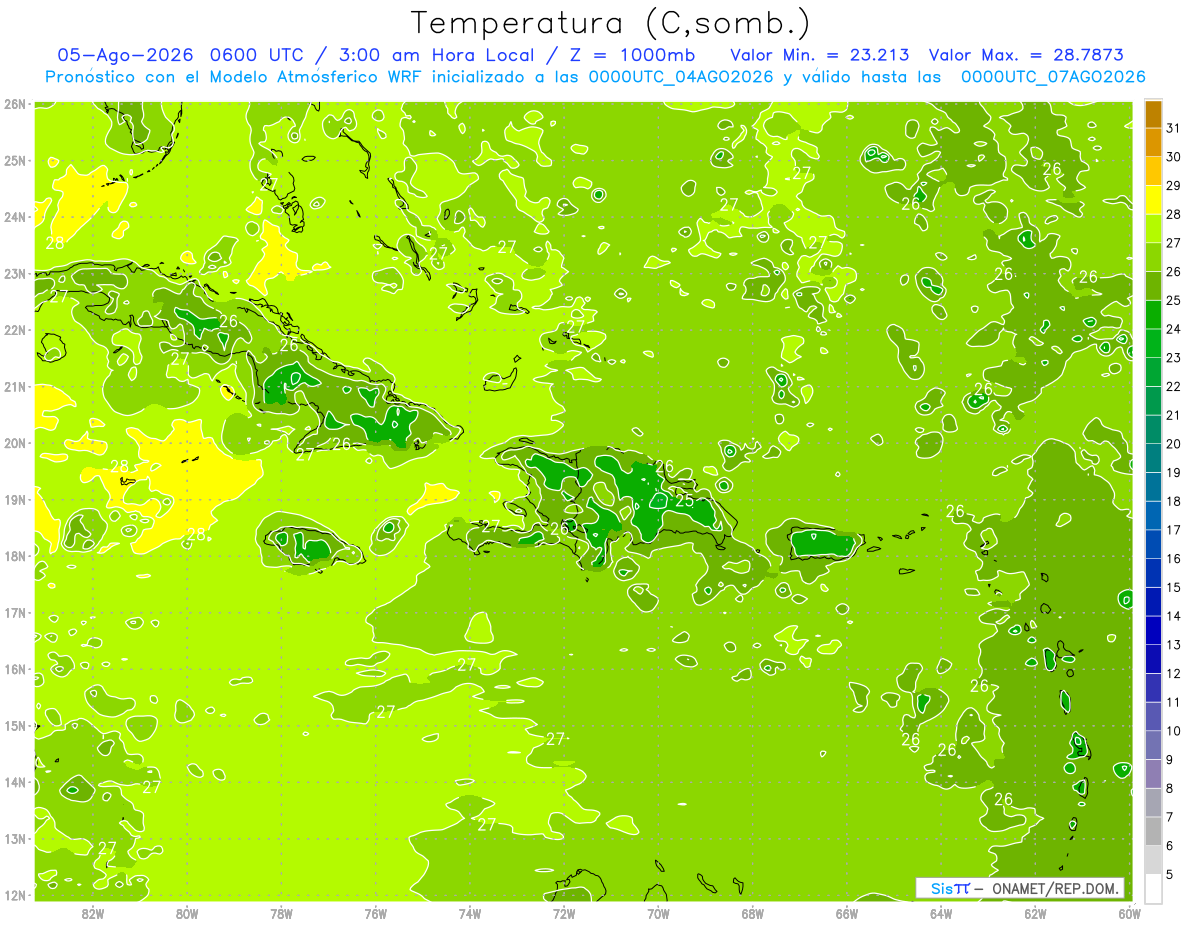The height and width of the screenshot is (927, 1200).
Task: Select the "24N" latitude axis label
Action: [15, 217]
